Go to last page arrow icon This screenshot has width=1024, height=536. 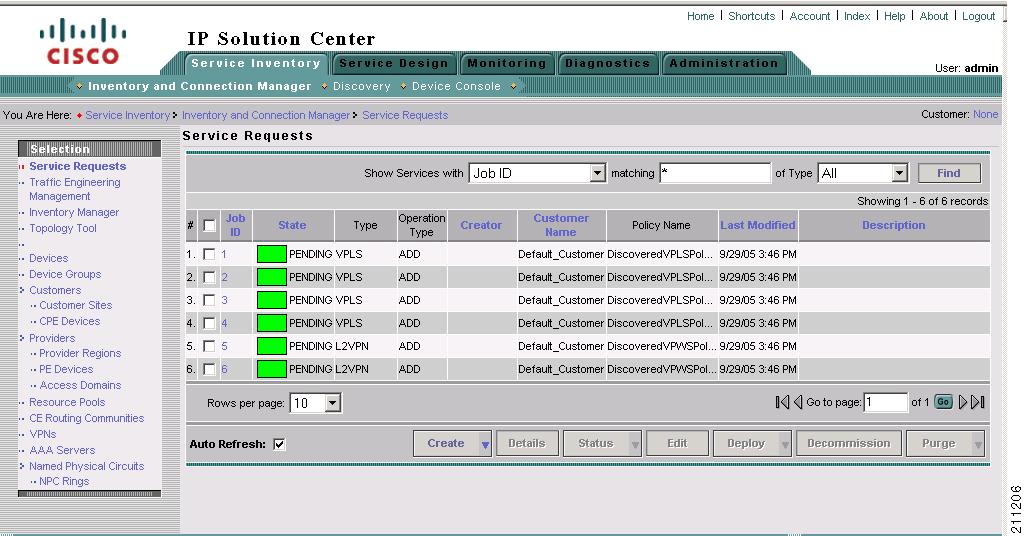pos(978,402)
